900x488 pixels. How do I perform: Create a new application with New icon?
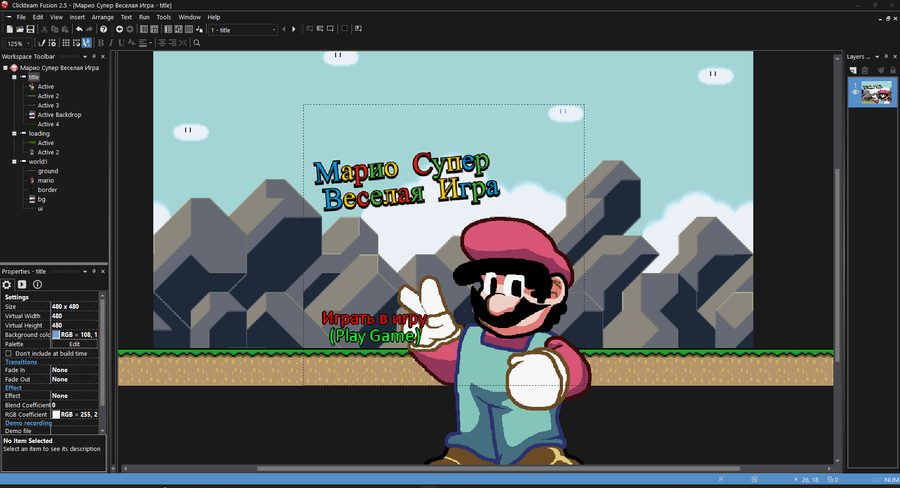pos(9,29)
